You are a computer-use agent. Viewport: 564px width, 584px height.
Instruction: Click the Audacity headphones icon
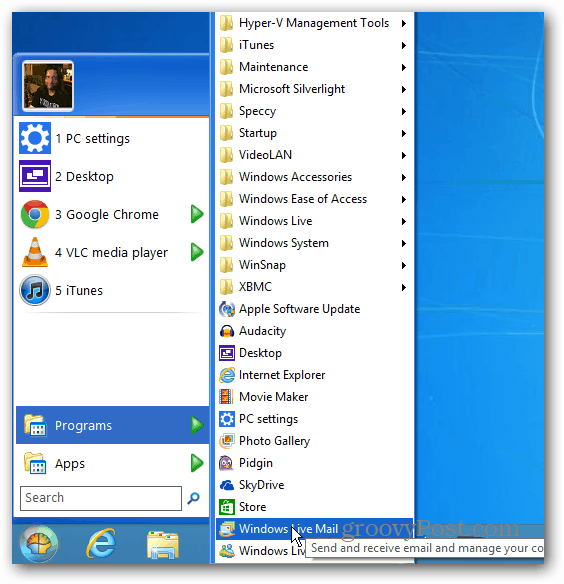(x=227, y=331)
